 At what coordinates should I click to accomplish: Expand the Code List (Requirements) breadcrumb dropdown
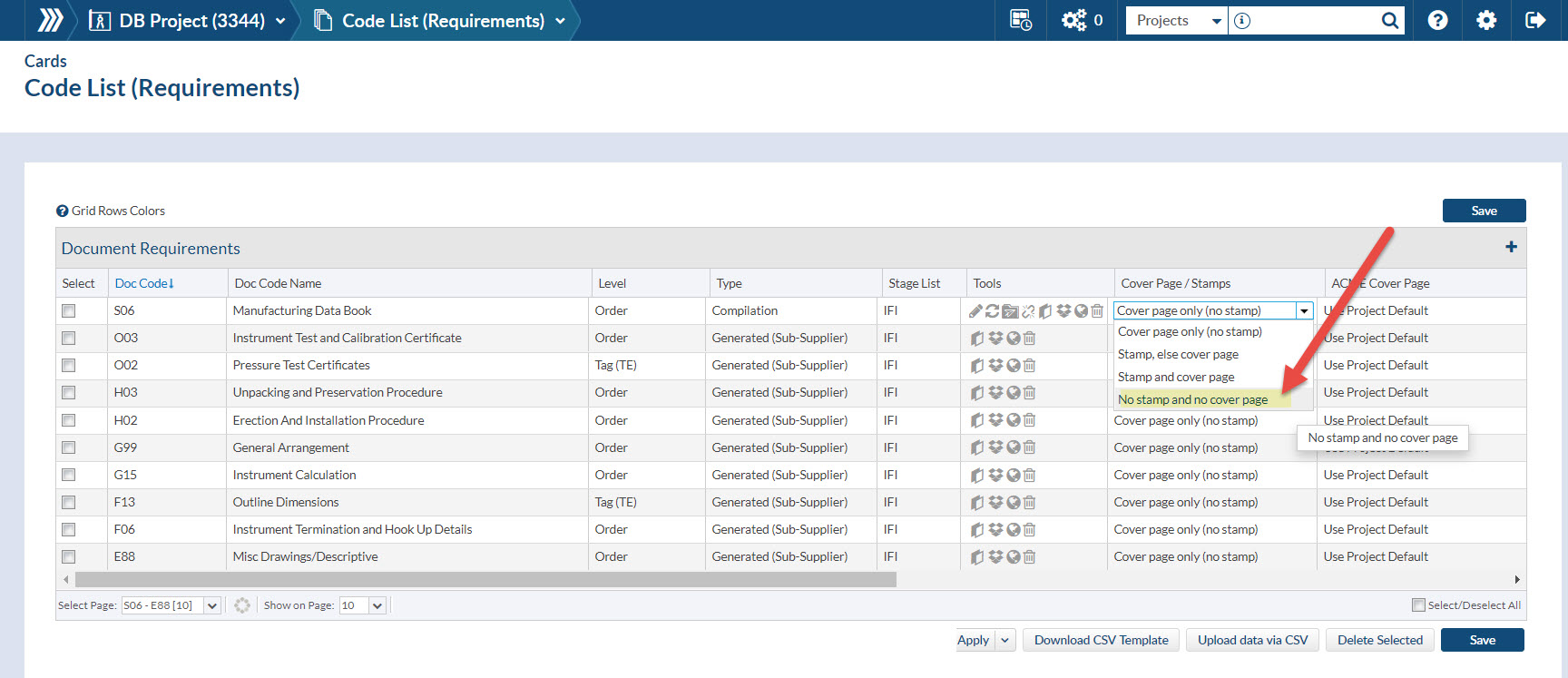560,21
